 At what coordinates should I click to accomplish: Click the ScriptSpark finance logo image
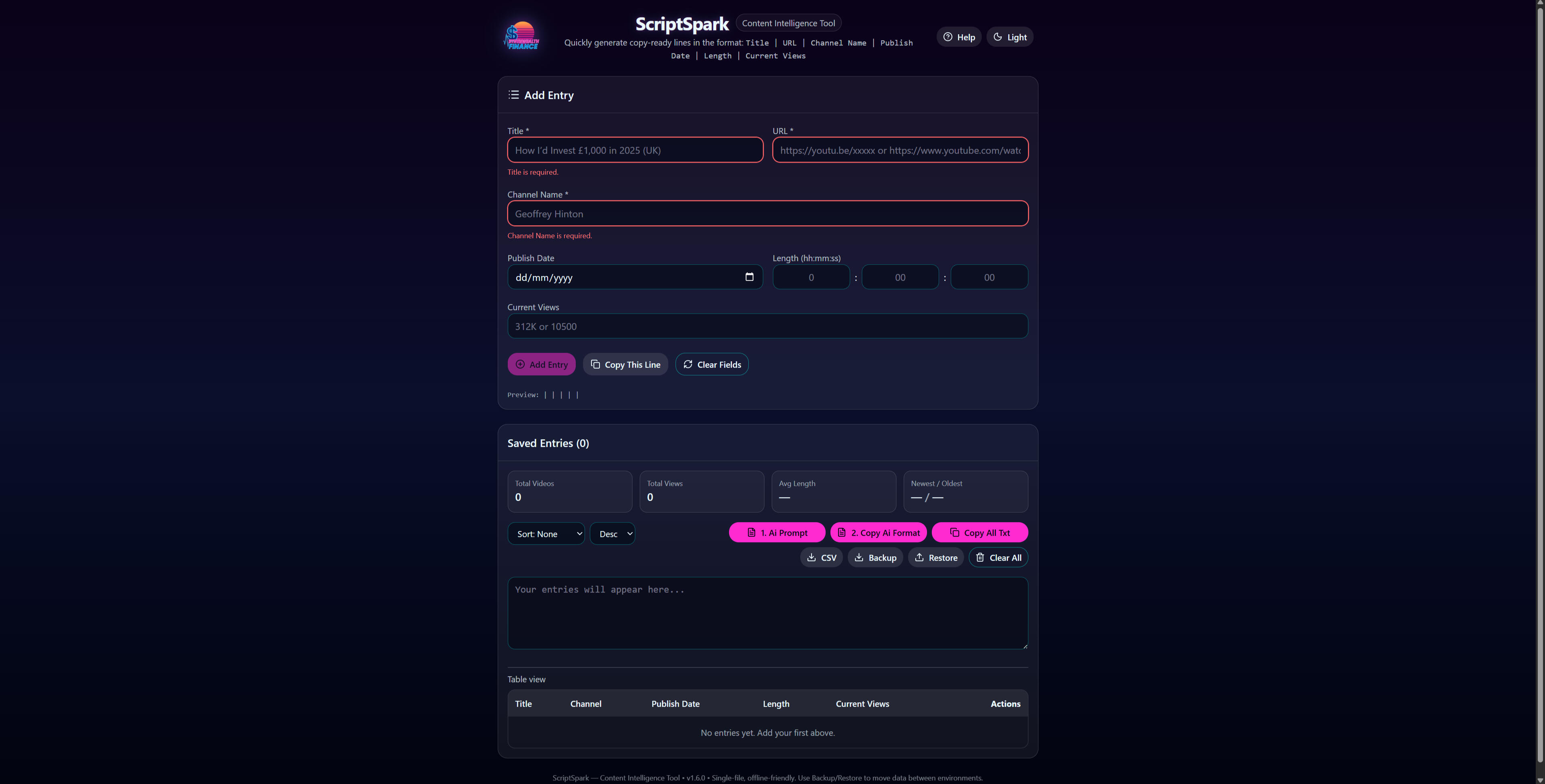pos(521,36)
